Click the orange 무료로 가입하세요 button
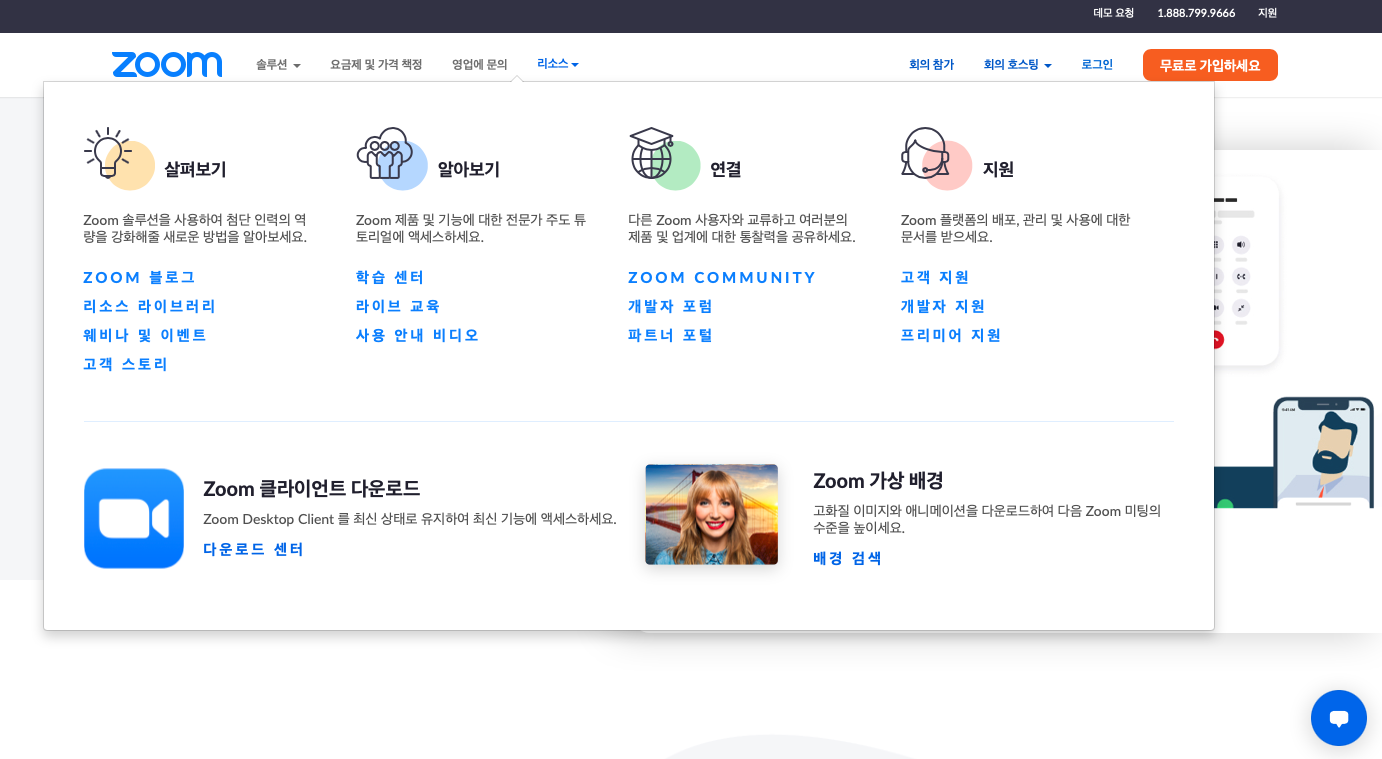Viewport: 1382px width, 759px height. pos(1210,65)
